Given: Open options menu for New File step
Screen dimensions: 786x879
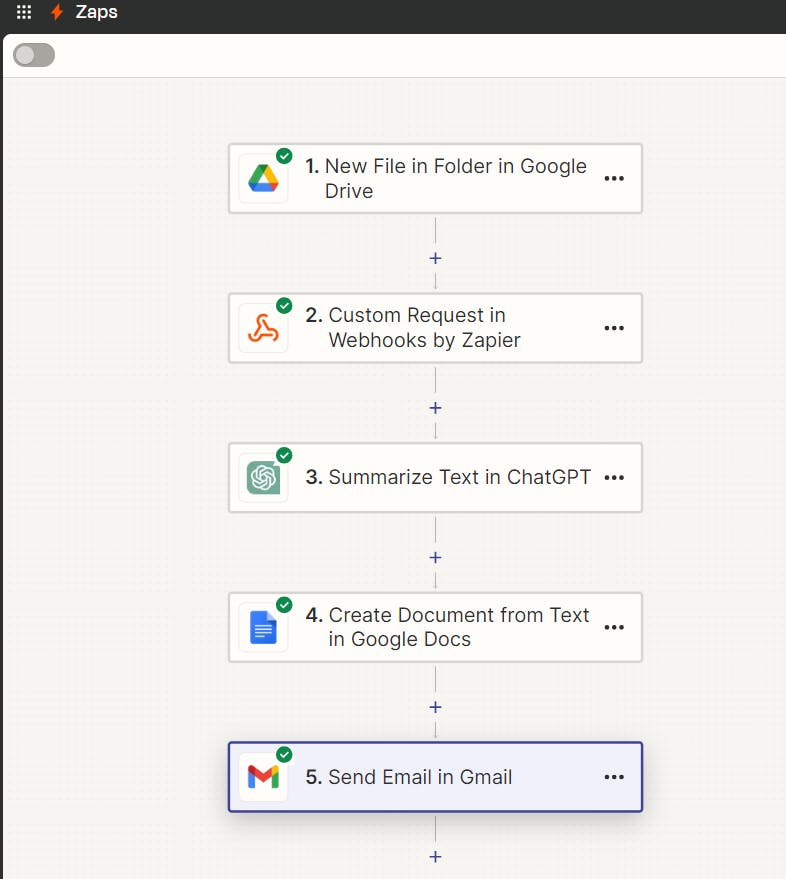Looking at the screenshot, I should pos(614,178).
